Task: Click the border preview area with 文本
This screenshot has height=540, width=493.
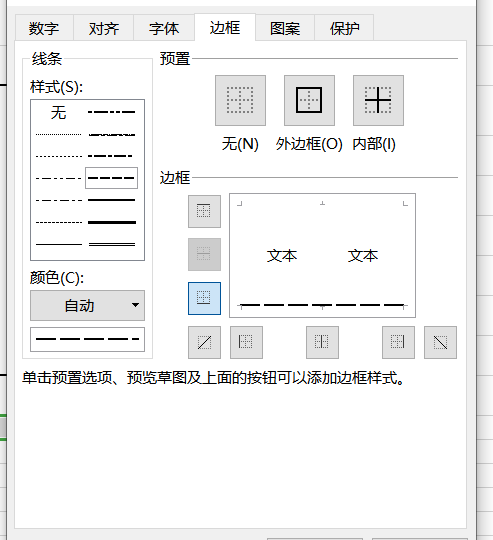Action: [322, 255]
